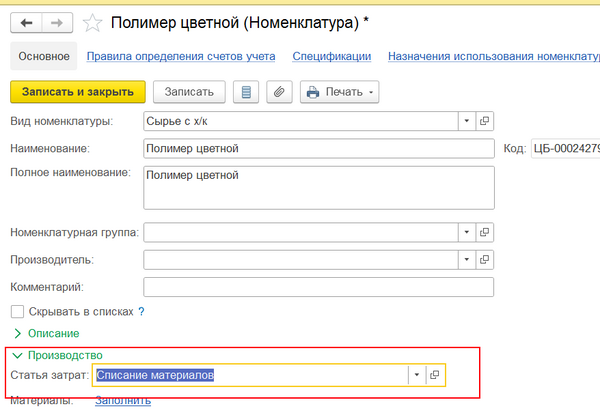
Task: Open the Статья затрат dropdown list
Action: coord(415,375)
